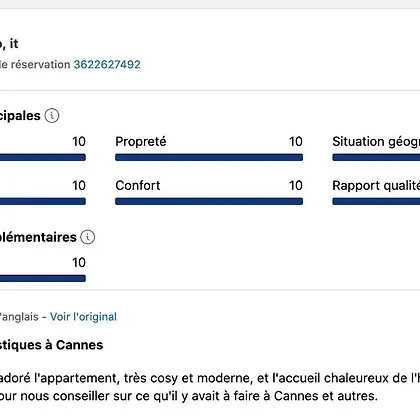The height and width of the screenshot is (420, 420).
Task: Select the Rapport qualité category label
Action: 376,186
